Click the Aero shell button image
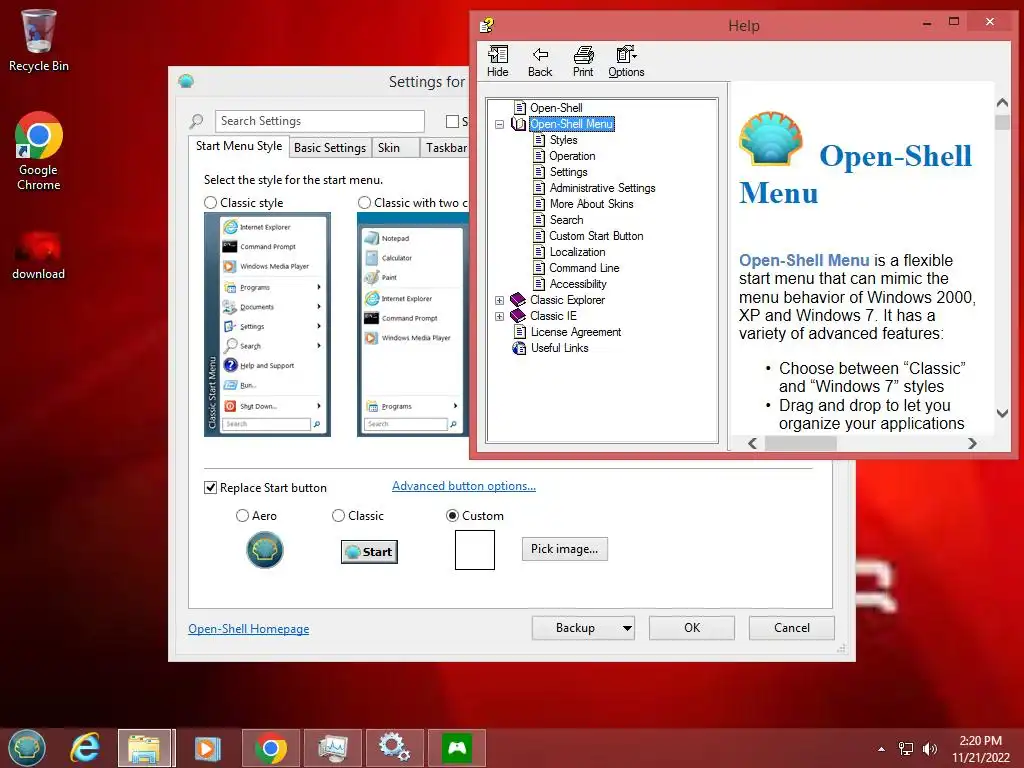The image size is (1024, 768). pyautogui.click(x=264, y=550)
